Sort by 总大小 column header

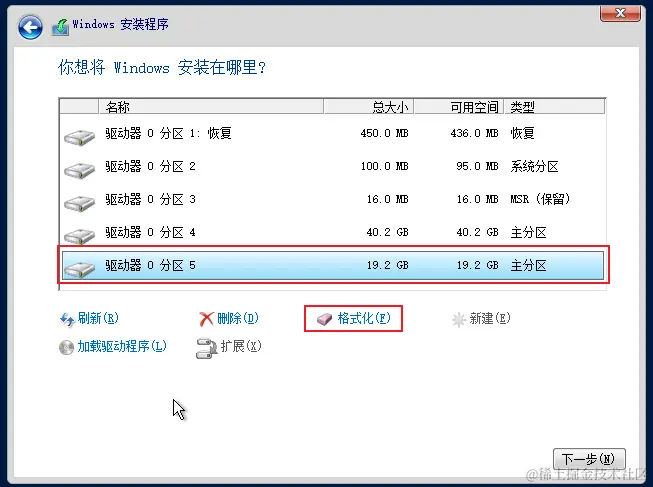tap(369, 107)
